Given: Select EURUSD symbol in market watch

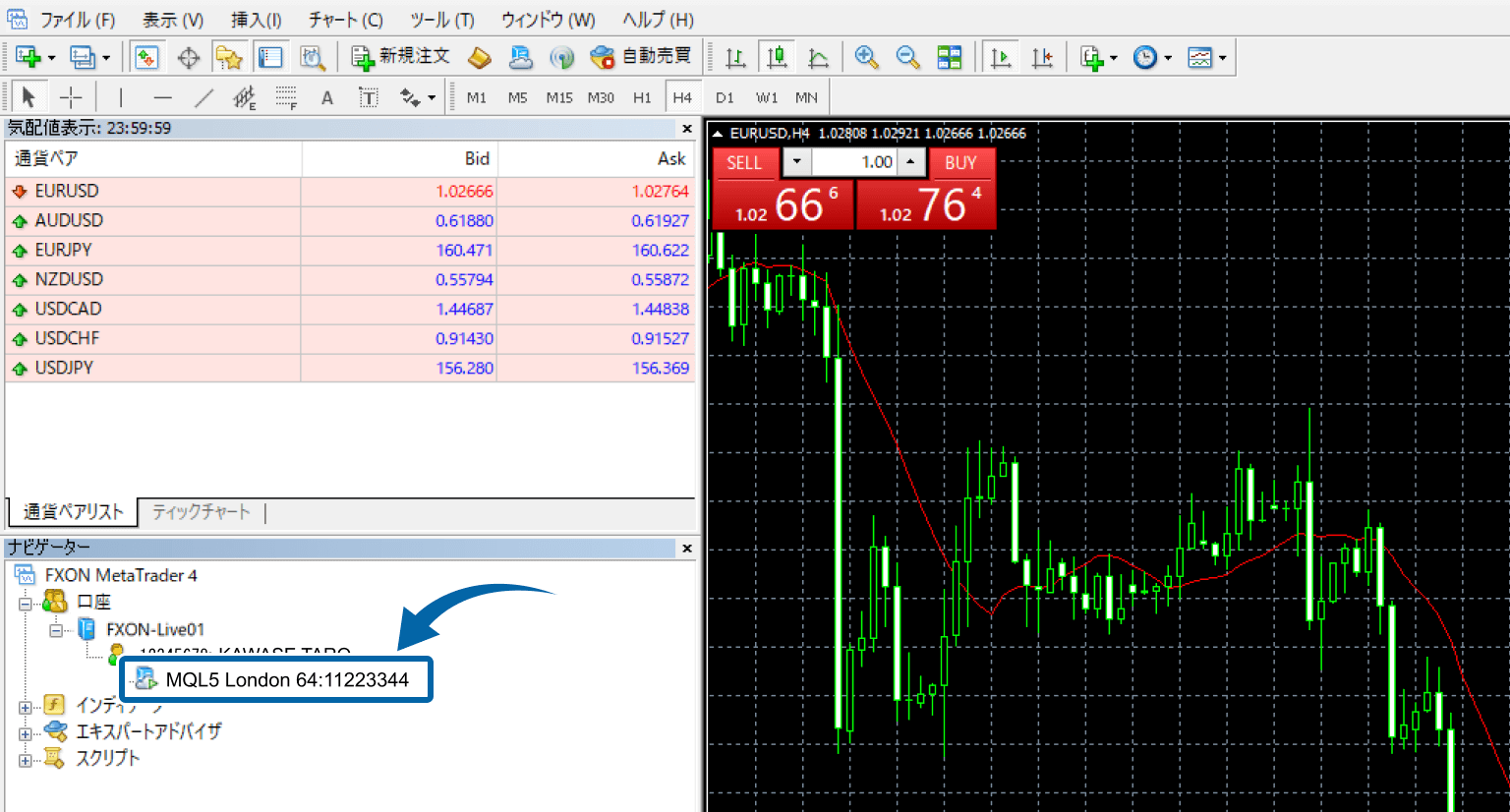Looking at the screenshot, I should [67, 191].
